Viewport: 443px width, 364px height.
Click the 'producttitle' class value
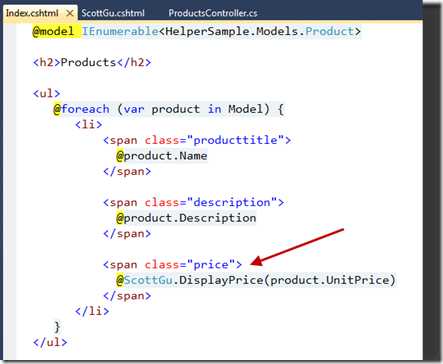pyautogui.click(x=235, y=140)
